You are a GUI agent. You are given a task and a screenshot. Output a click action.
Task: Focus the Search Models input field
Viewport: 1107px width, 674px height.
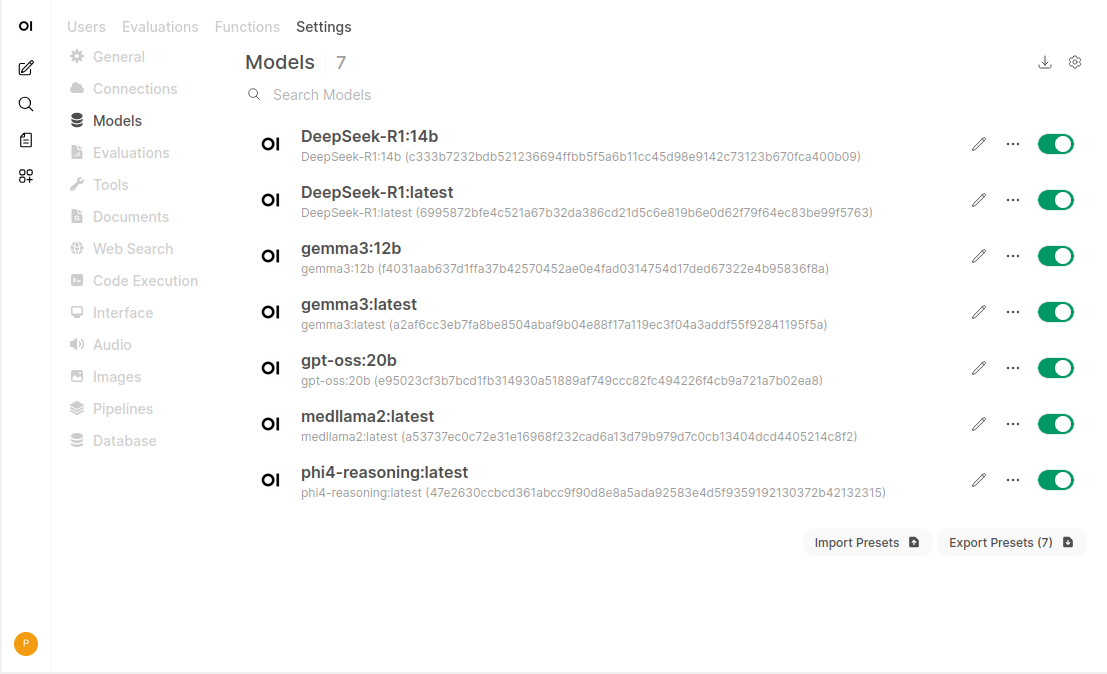tap(400, 95)
